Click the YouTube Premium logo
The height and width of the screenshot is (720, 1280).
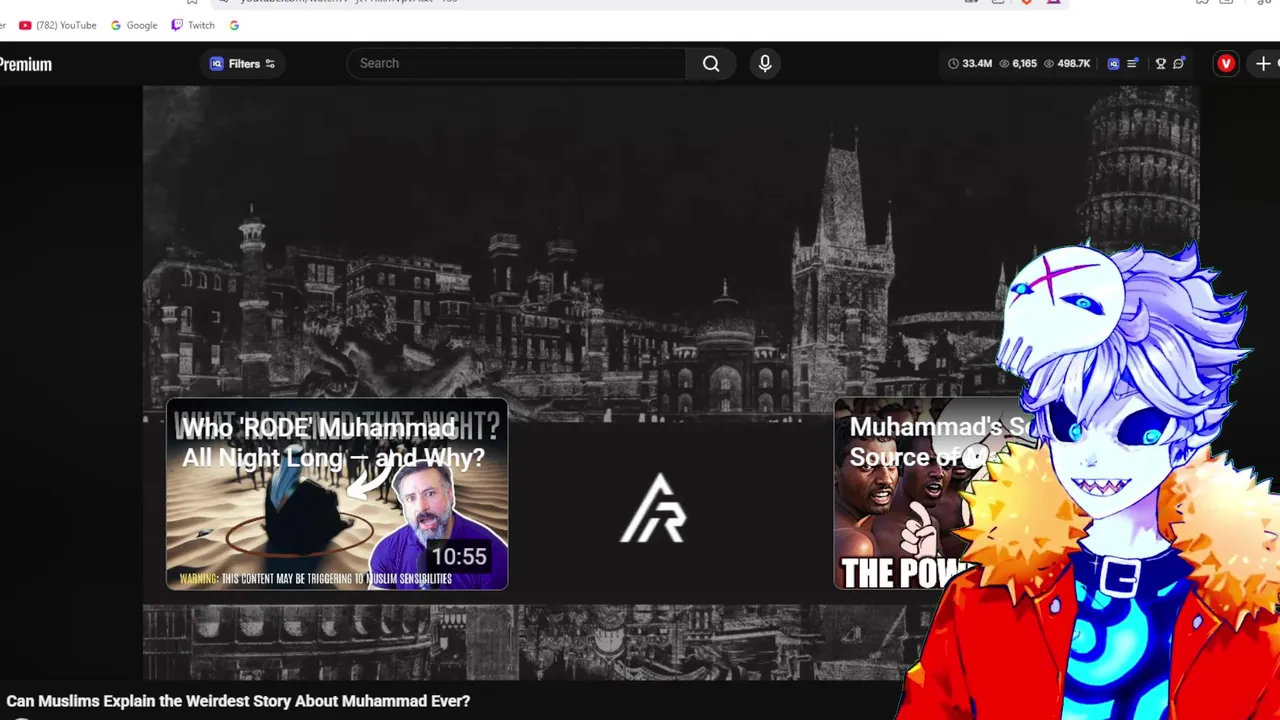click(25, 64)
